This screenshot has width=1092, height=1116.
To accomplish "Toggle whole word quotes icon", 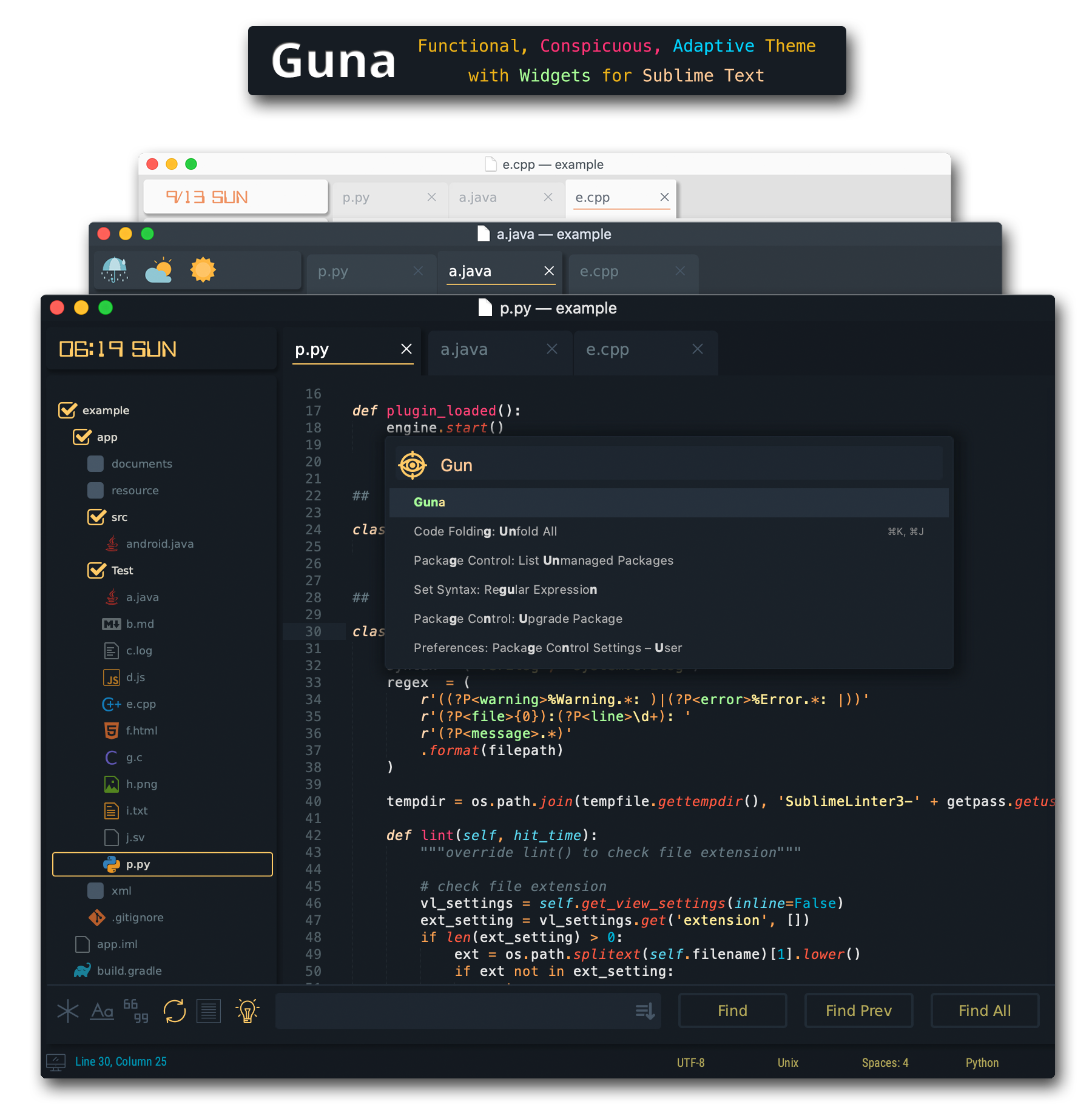I will pos(136,1011).
